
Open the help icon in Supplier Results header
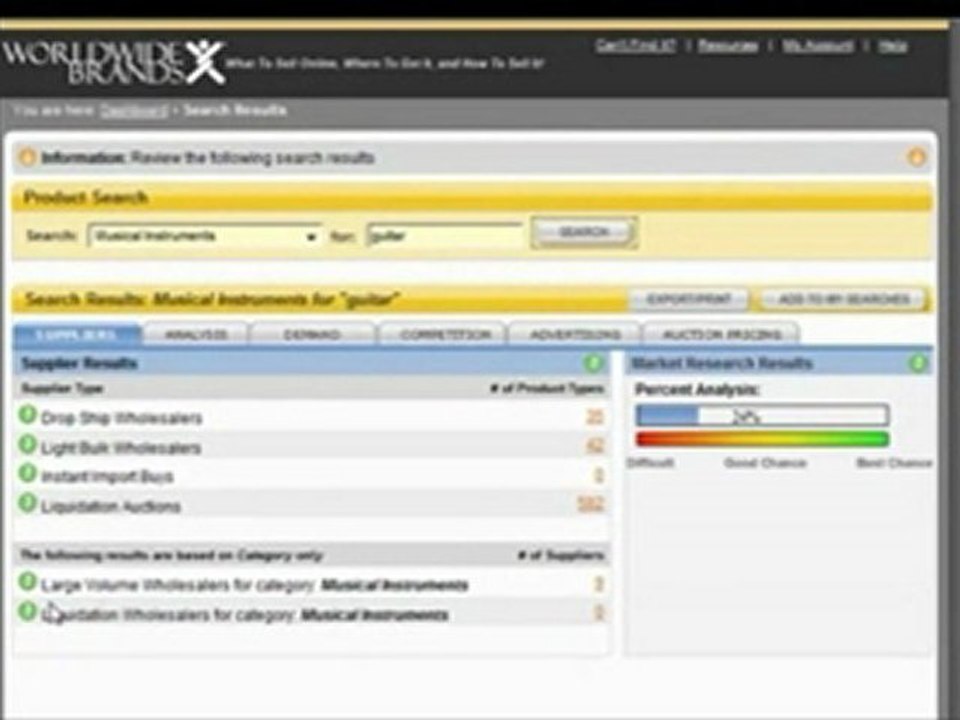(x=593, y=363)
